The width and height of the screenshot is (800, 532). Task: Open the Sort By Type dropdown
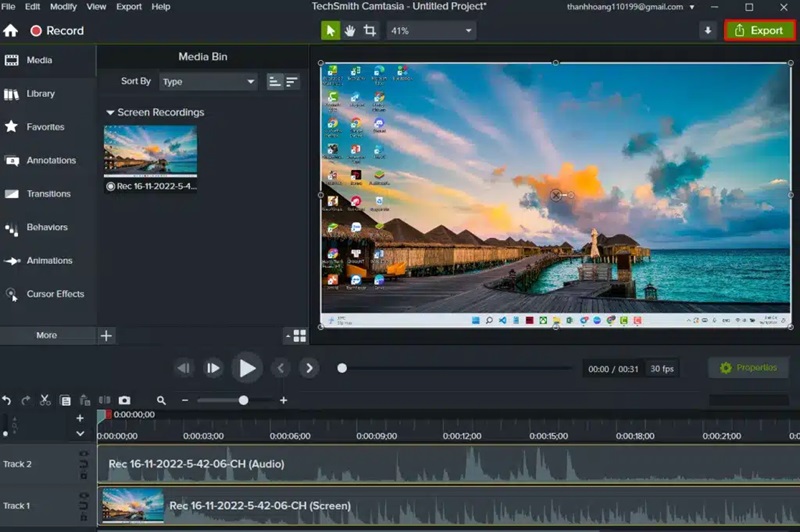pyautogui.click(x=207, y=82)
